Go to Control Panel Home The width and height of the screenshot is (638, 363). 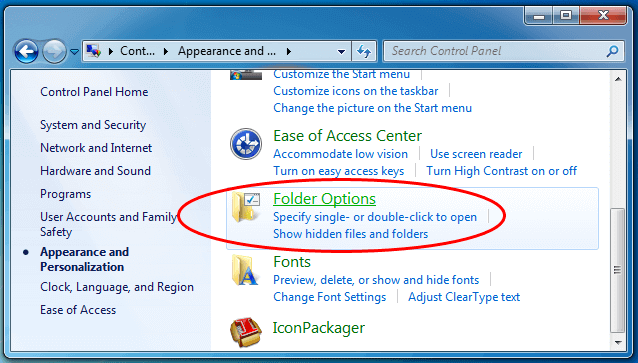coord(94,92)
